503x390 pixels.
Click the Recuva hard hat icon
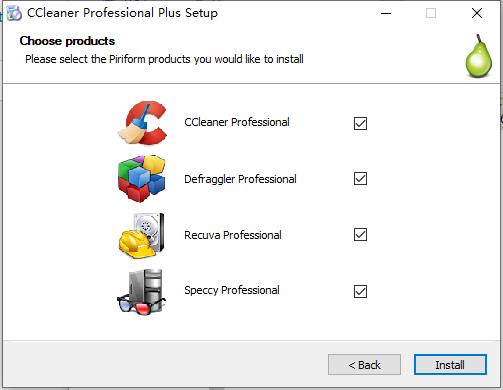tap(142, 235)
